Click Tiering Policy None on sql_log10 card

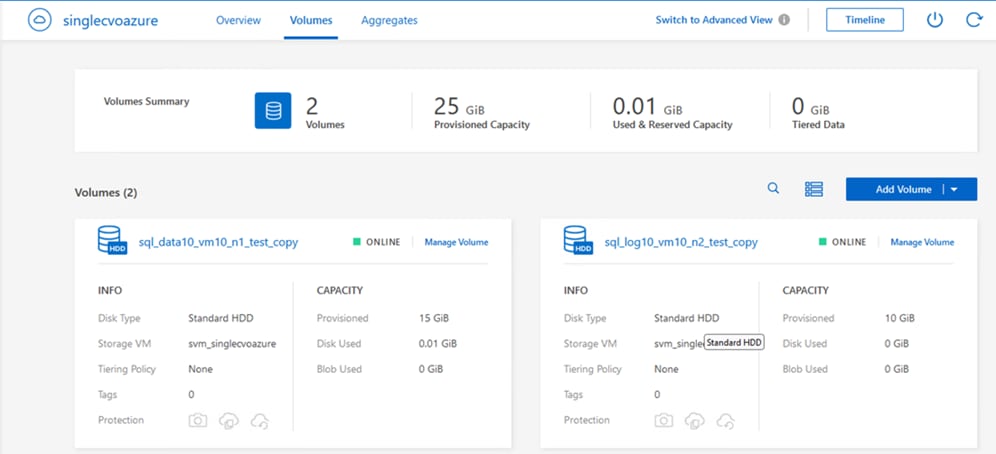[x=666, y=369]
